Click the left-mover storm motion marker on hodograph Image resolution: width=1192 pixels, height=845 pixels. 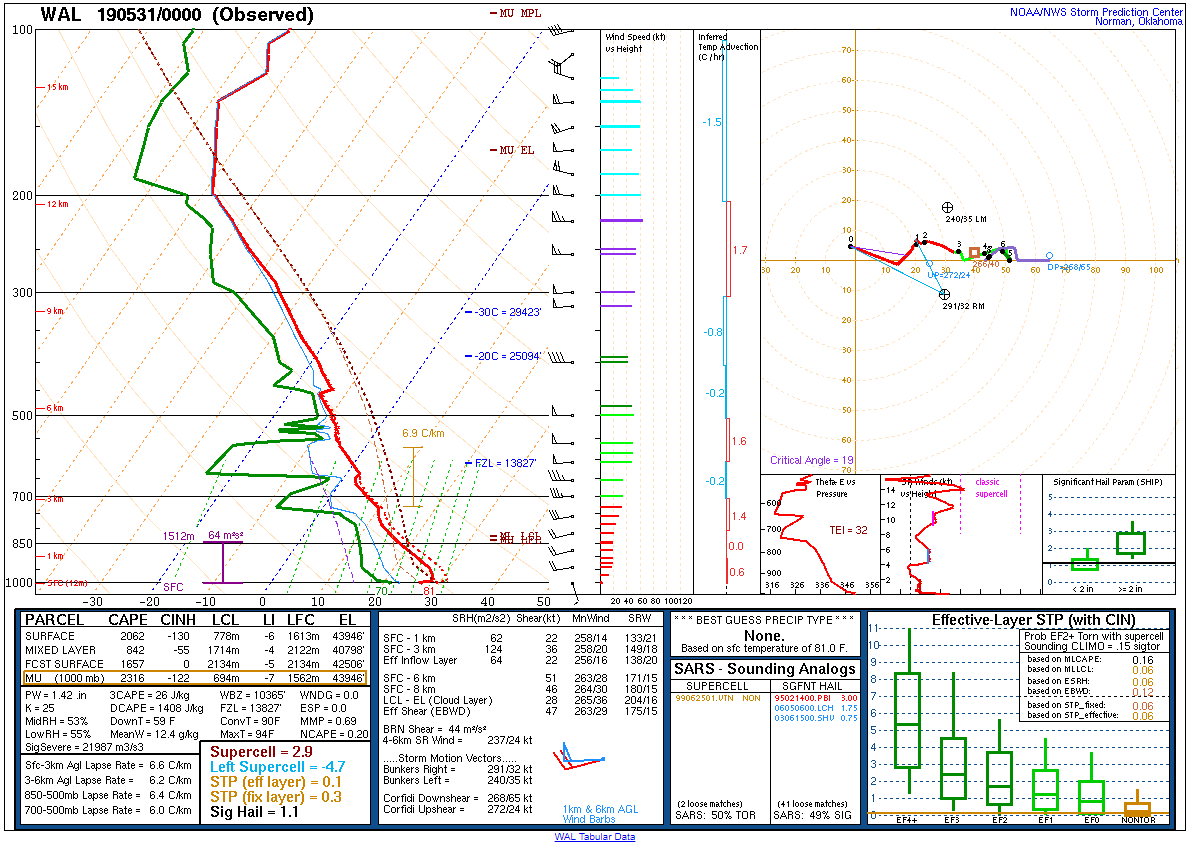947,207
